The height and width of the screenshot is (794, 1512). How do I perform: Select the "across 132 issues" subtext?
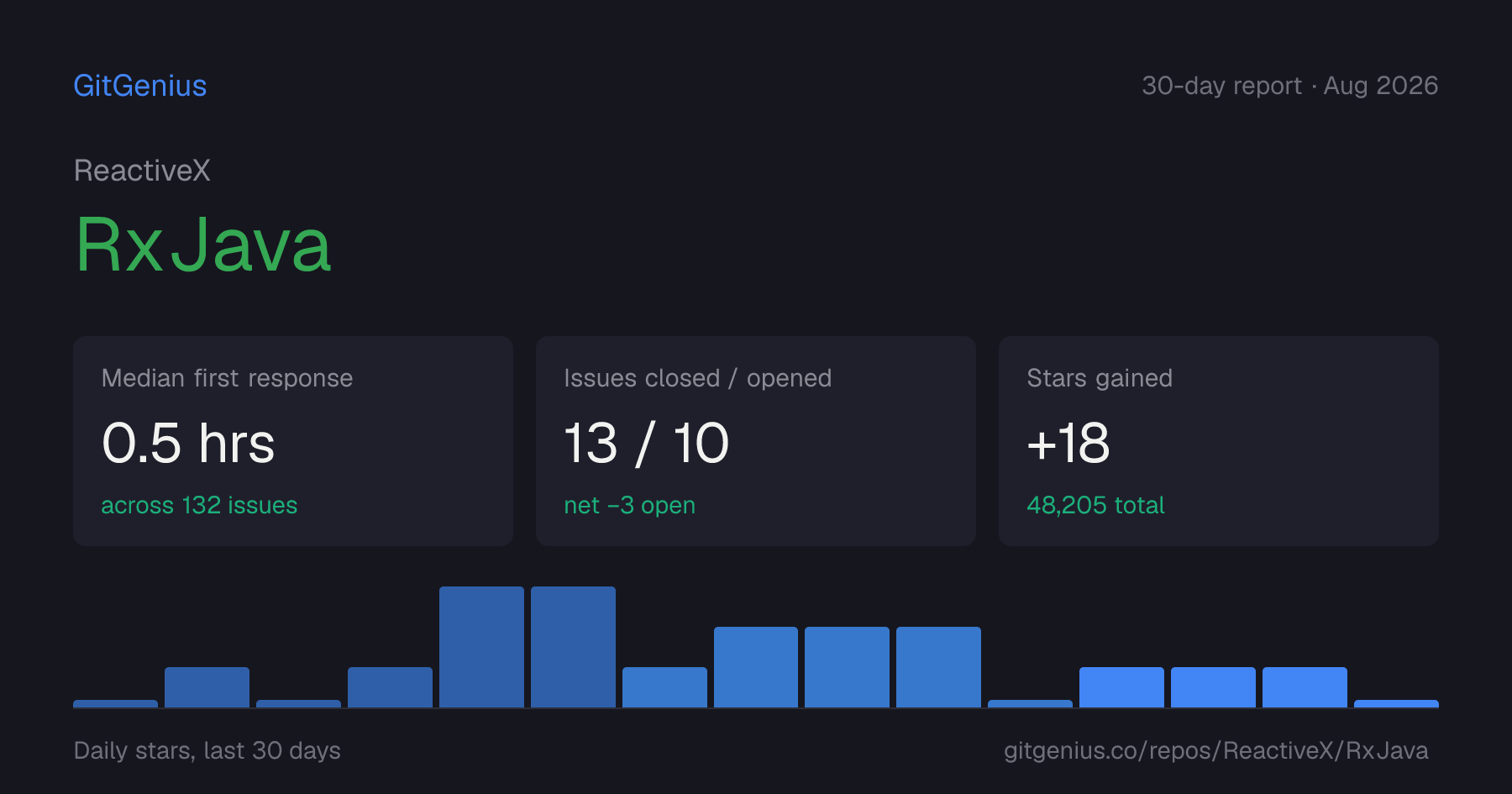pos(199,505)
